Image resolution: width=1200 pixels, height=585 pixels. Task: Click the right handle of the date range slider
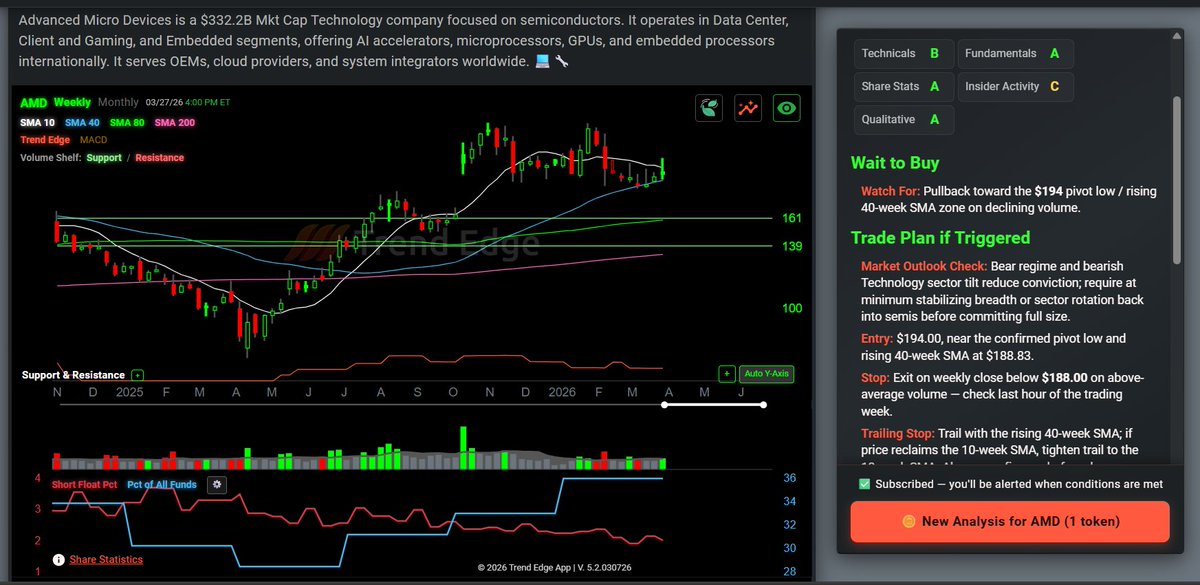(x=764, y=405)
